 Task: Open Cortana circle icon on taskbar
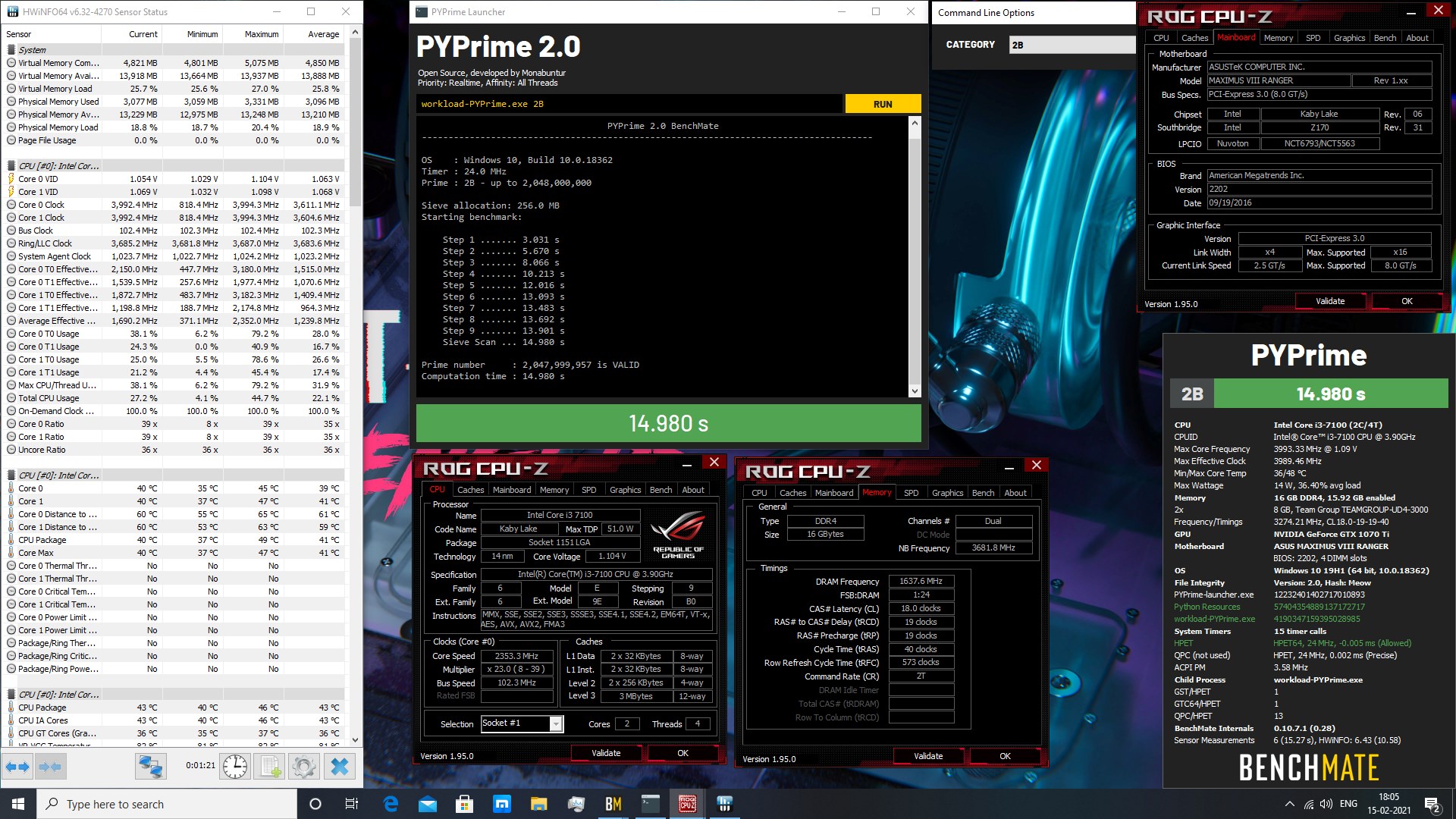(315, 804)
